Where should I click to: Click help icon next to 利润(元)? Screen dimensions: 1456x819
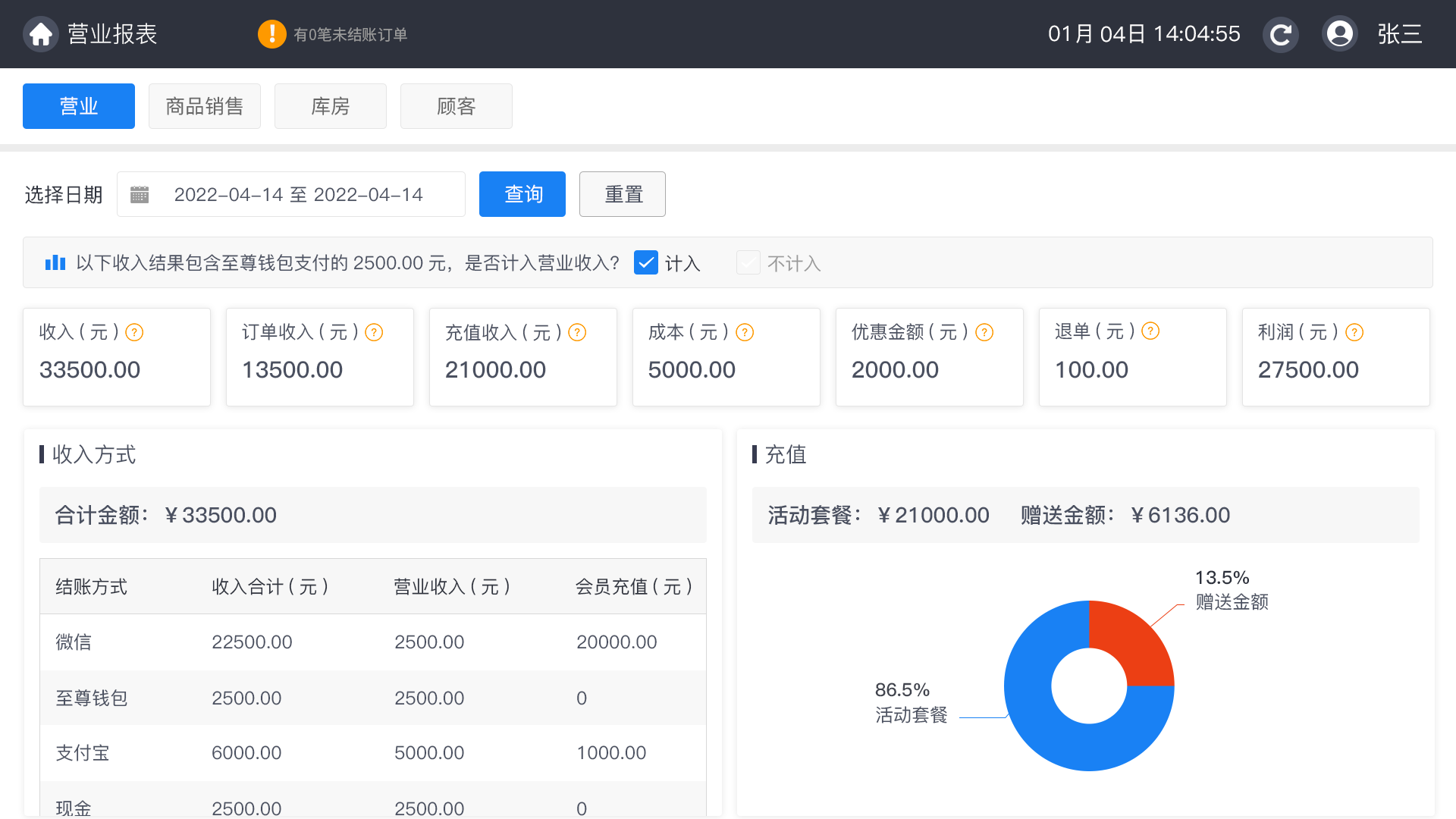click(1354, 332)
